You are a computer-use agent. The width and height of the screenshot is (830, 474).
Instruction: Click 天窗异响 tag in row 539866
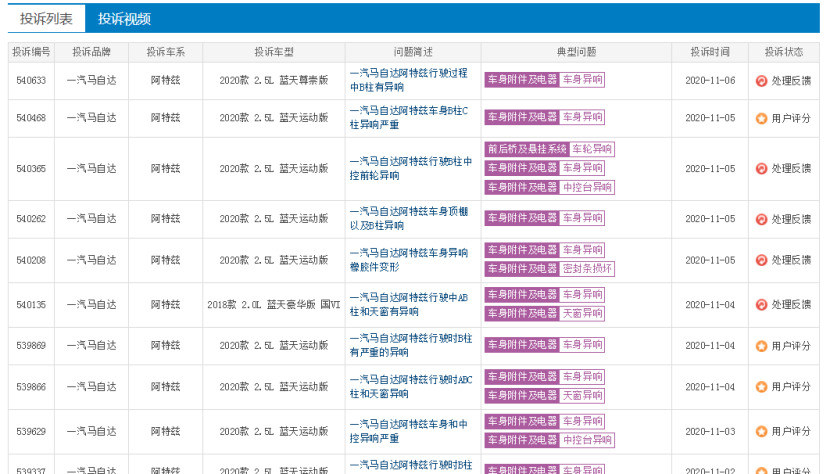coord(582,396)
